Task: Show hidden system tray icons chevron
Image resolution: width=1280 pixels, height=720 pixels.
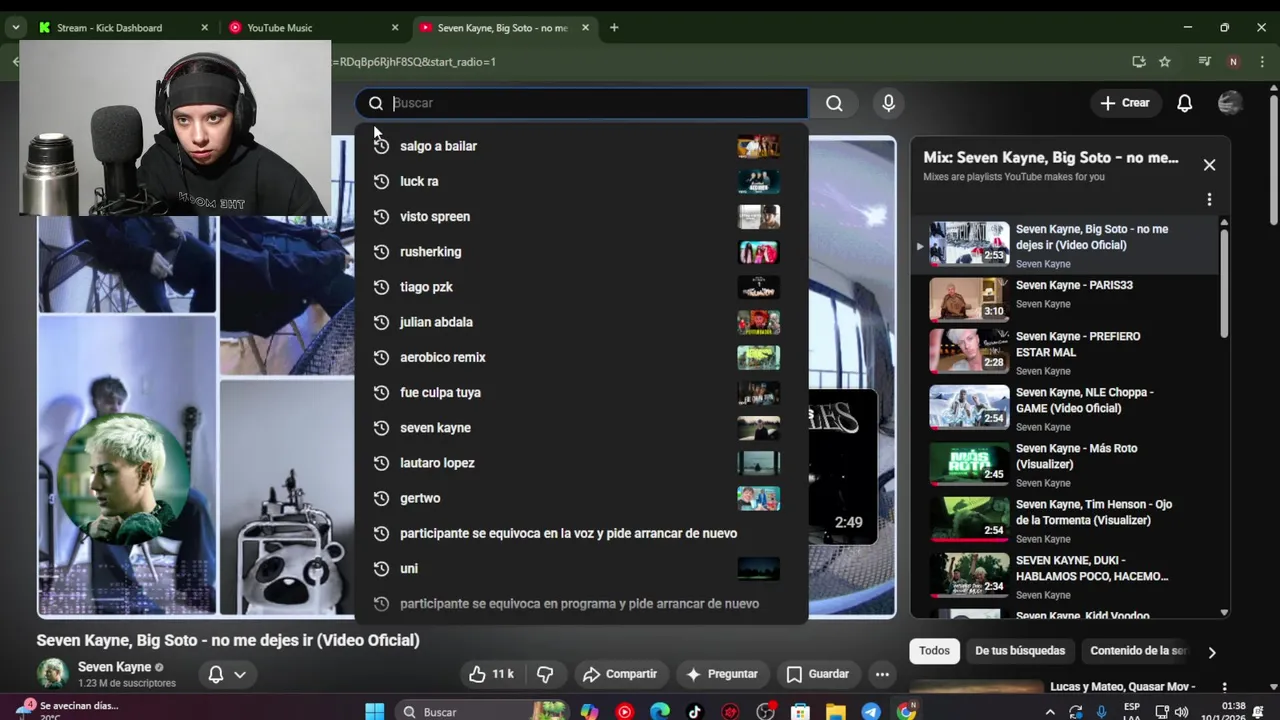Action: 1050,712
